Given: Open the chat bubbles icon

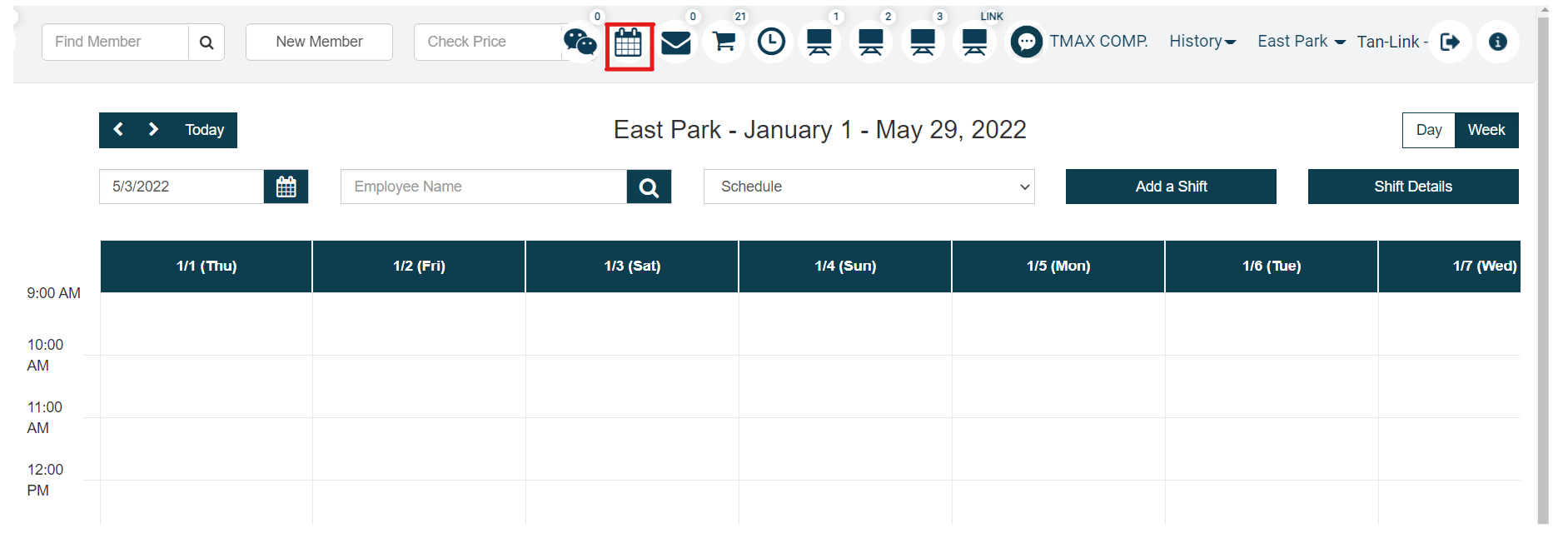Looking at the screenshot, I should (580, 42).
